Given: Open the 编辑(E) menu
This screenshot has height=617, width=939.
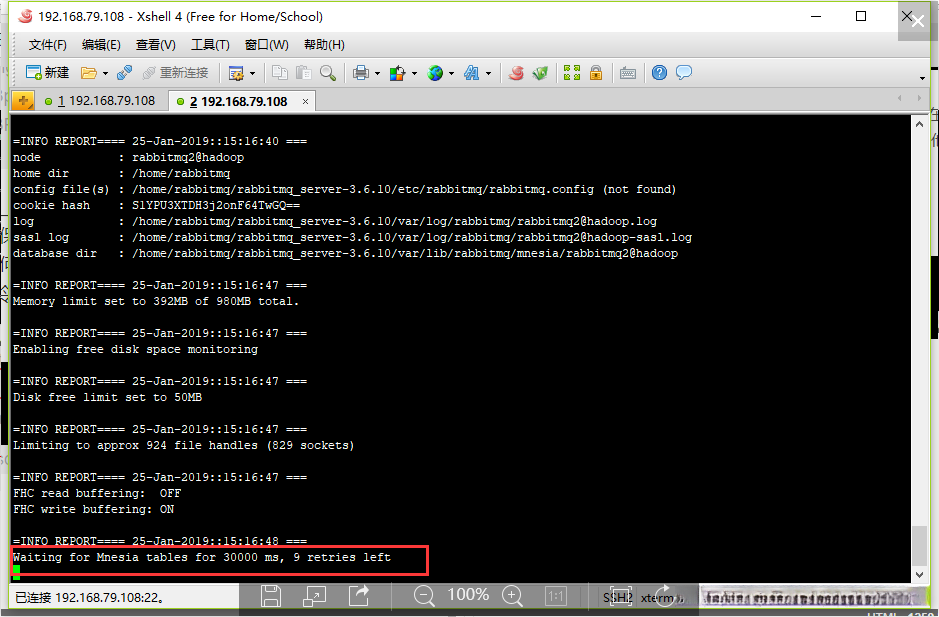Looking at the screenshot, I should pos(101,45).
